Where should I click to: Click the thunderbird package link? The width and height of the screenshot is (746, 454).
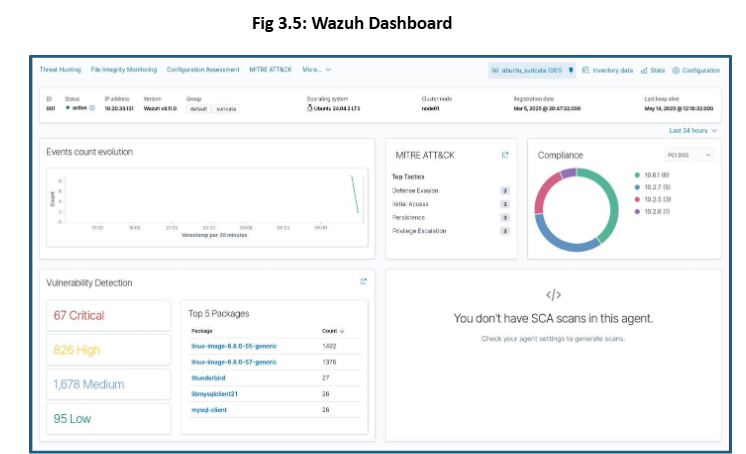pyautogui.click(x=207, y=378)
